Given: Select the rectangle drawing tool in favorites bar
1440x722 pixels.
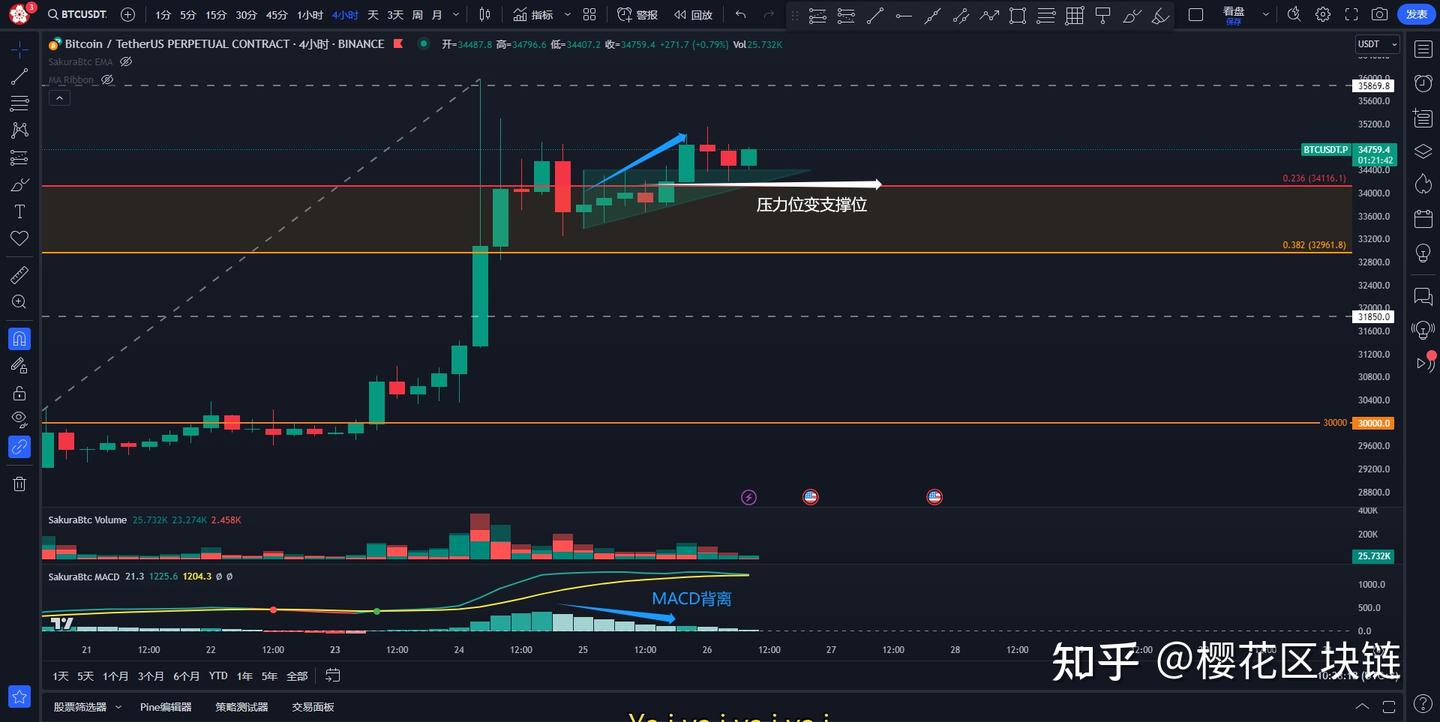Looking at the screenshot, I should pos(1017,15).
